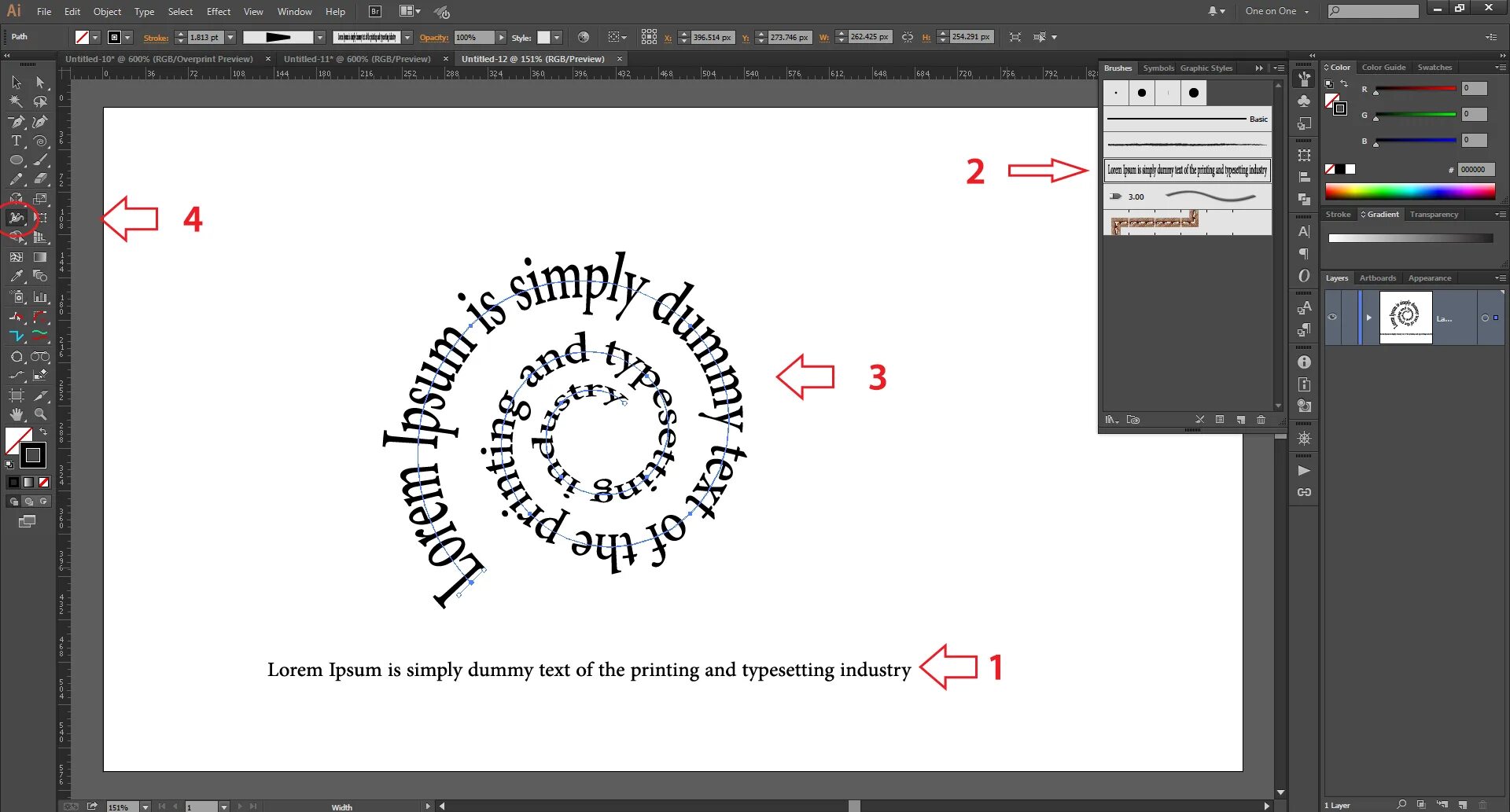Open the Object menu
This screenshot has height=812, width=1510.
107,12
